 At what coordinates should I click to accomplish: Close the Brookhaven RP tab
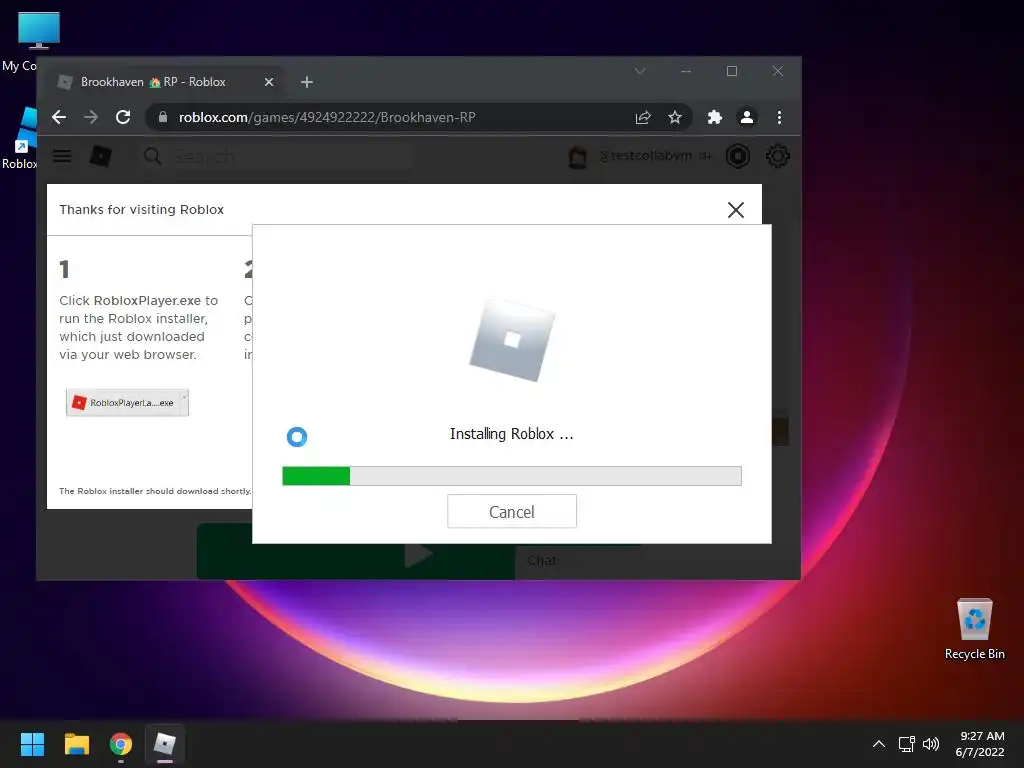coord(268,82)
